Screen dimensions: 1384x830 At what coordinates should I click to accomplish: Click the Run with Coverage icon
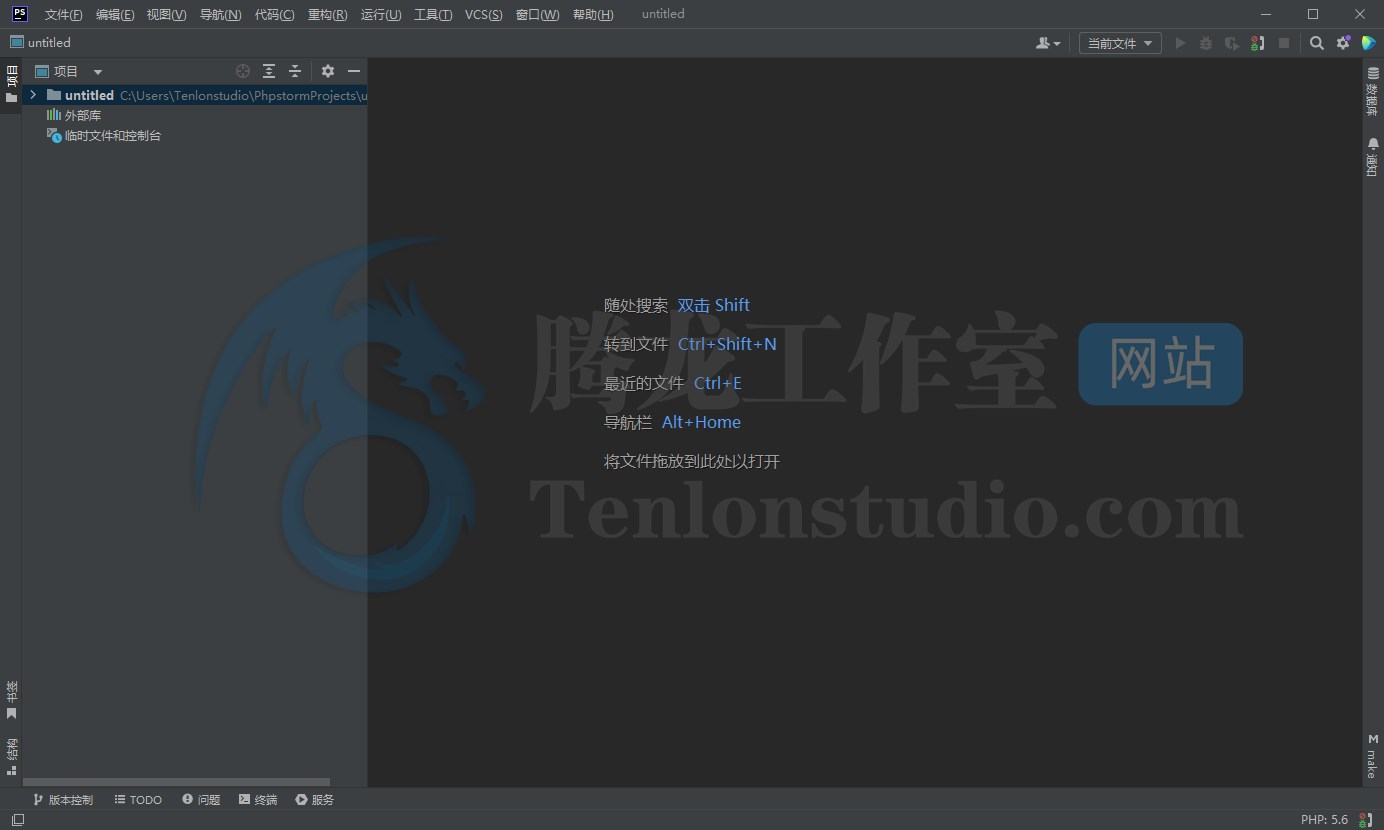click(x=1232, y=43)
